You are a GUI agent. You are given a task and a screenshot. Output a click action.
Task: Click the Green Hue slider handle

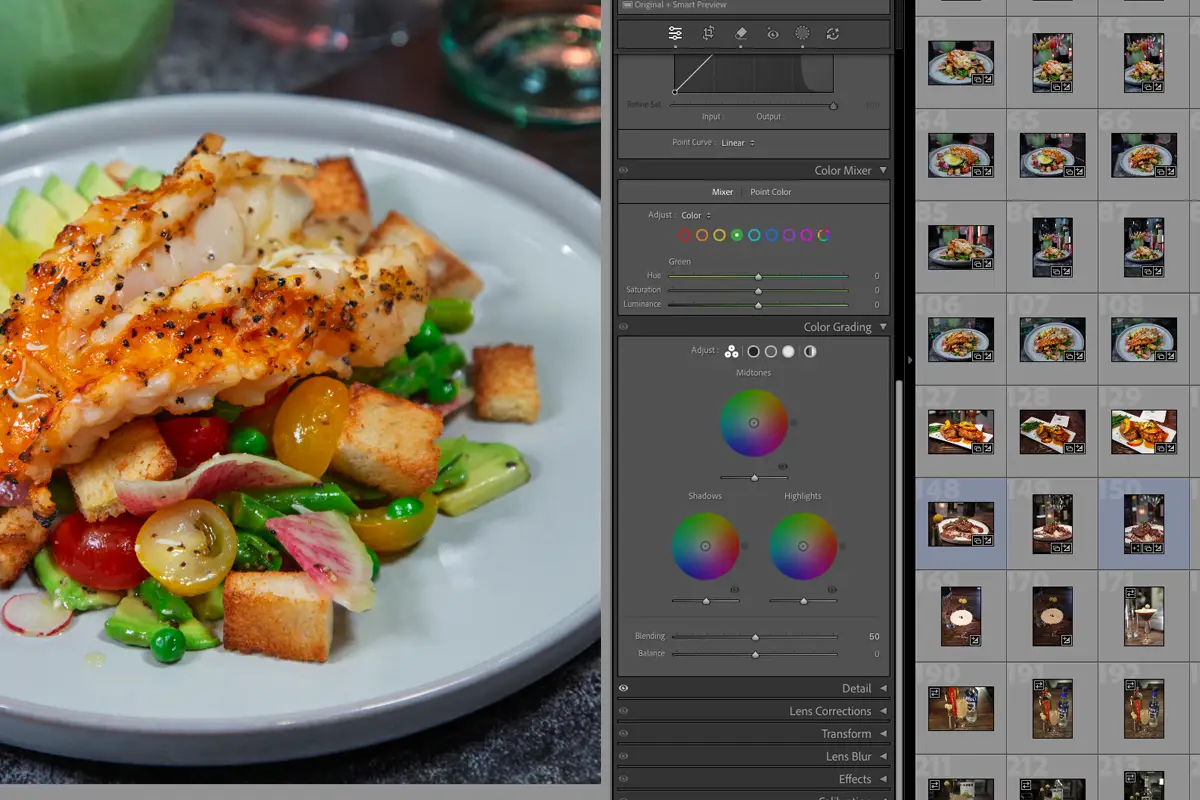point(758,276)
